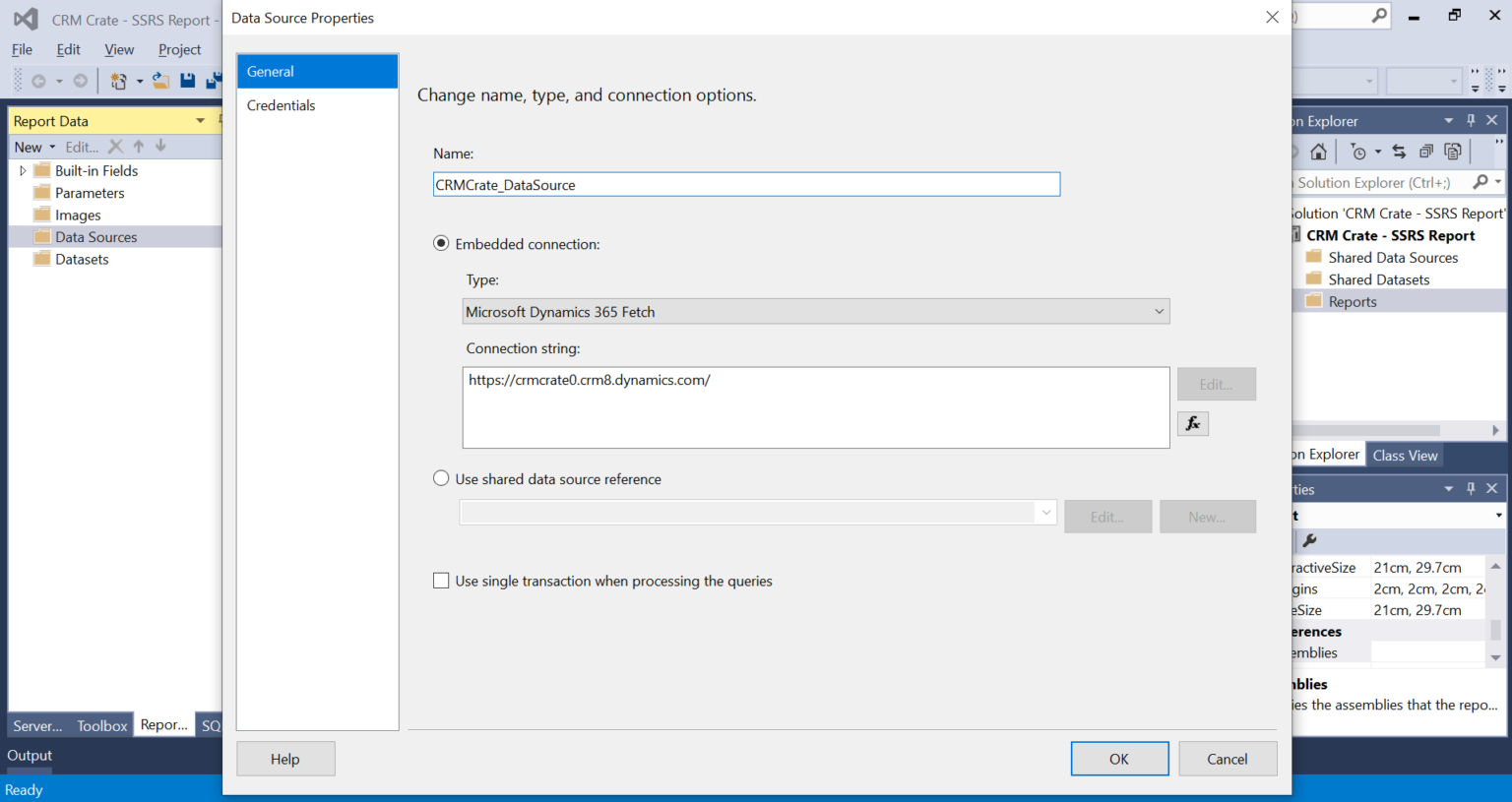
Task: Collapse all items in Solution Explorer
Action: (1425, 153)
